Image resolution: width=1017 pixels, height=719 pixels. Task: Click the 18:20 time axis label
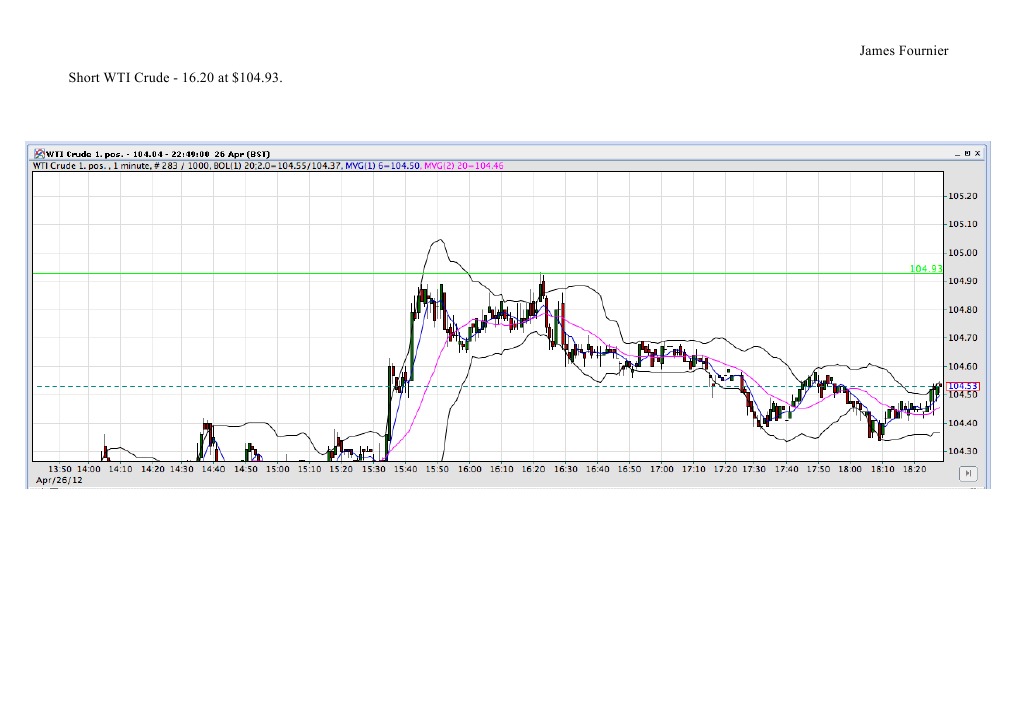915,469
